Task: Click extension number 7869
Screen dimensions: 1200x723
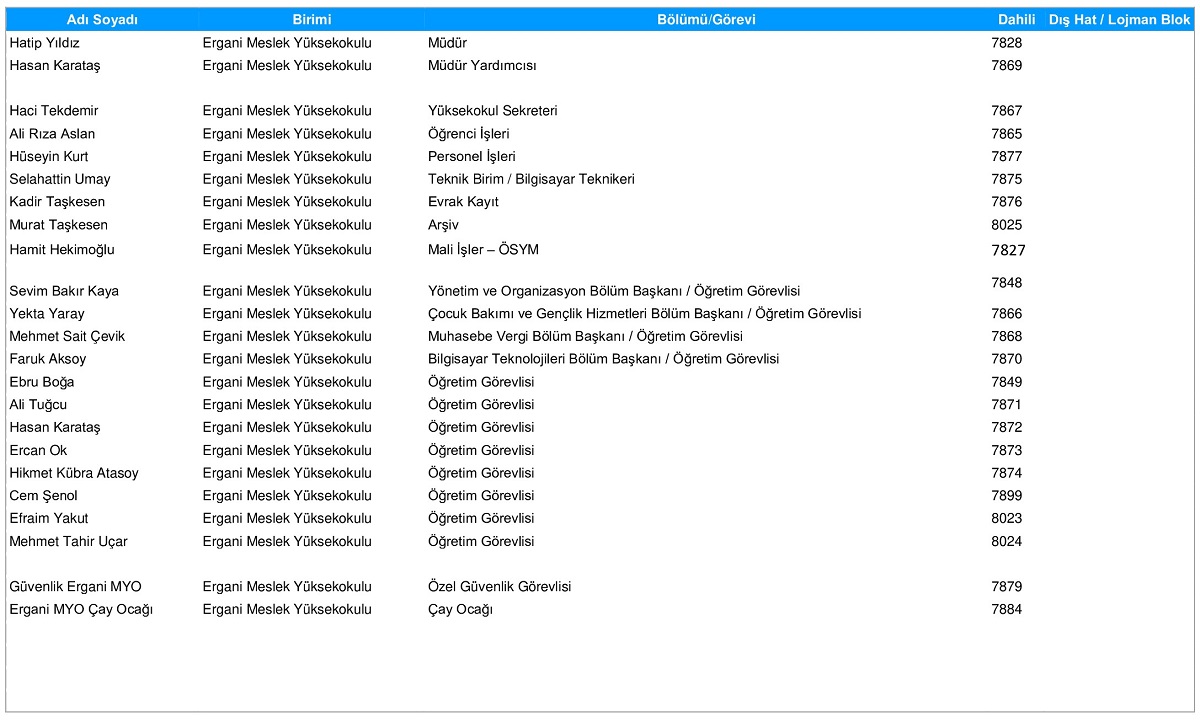Action: pos(1007,66)
